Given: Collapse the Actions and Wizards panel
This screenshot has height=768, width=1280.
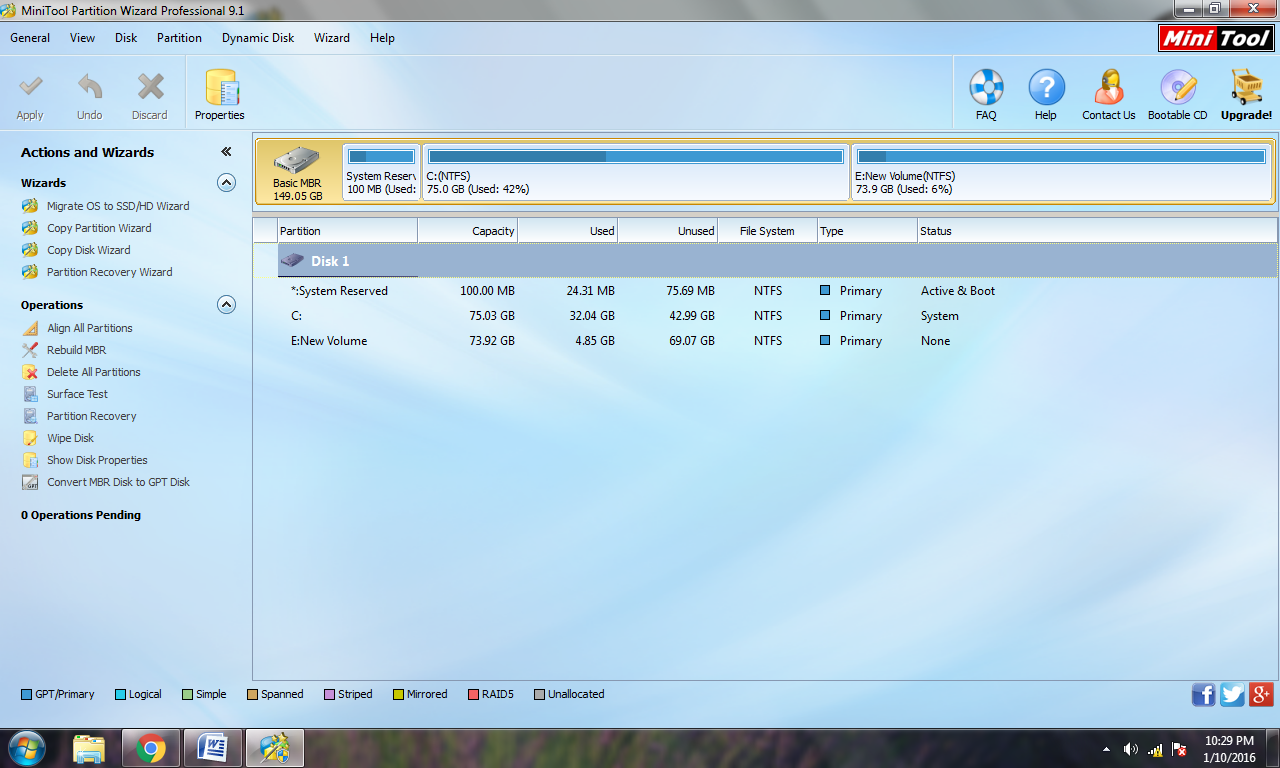Looking at the screenshot, I should [226, 152].
